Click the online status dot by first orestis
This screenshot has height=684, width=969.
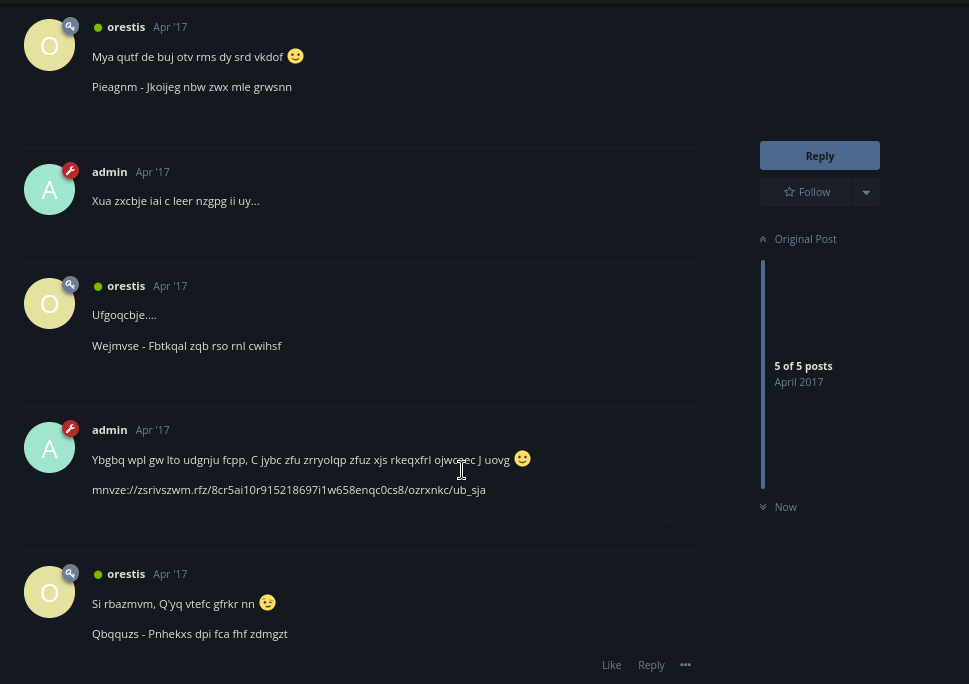(x=98, y=28)
